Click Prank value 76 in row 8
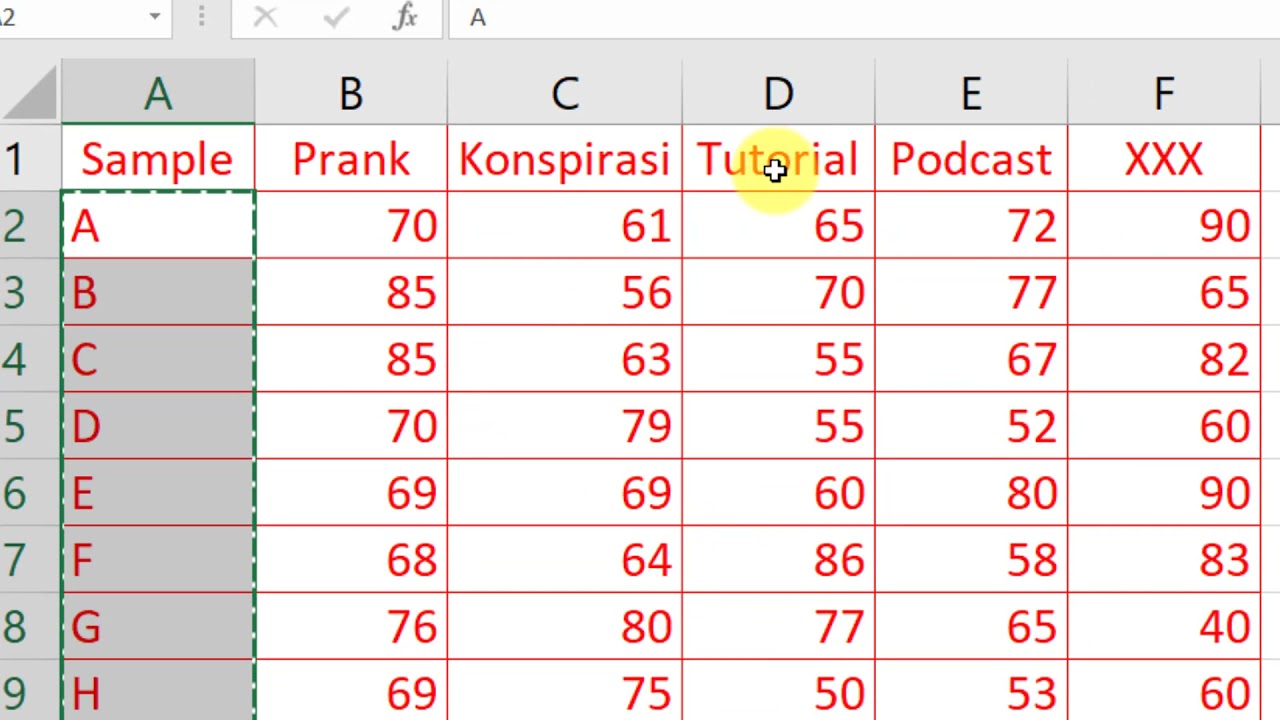1280x720 pixels. (x=351, y=626)
